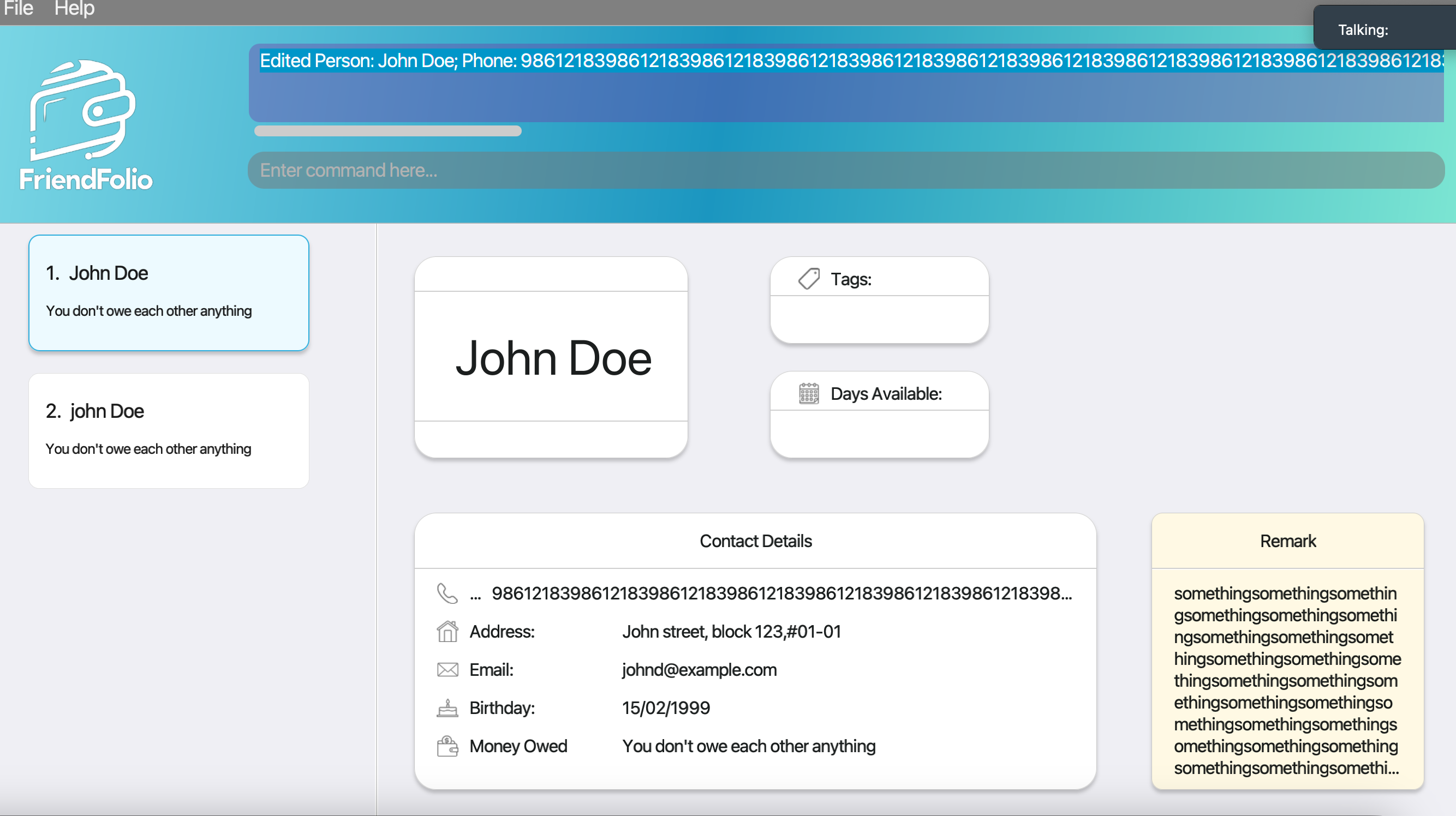Click the Remark panel text
Screen dimensions: 1456x816
1286,680
